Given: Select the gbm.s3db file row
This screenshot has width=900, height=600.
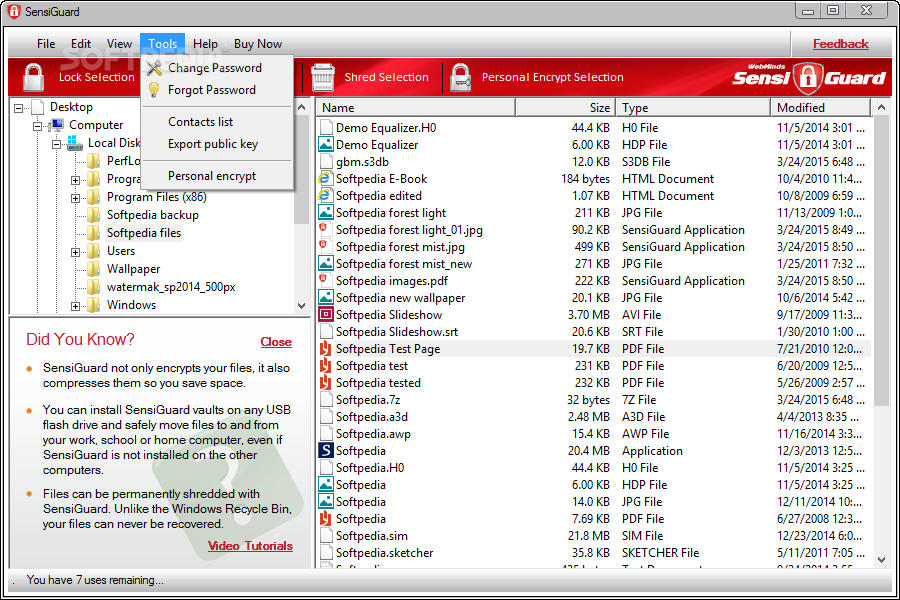Looking at the screenshot, I should (x=592, y=162).
